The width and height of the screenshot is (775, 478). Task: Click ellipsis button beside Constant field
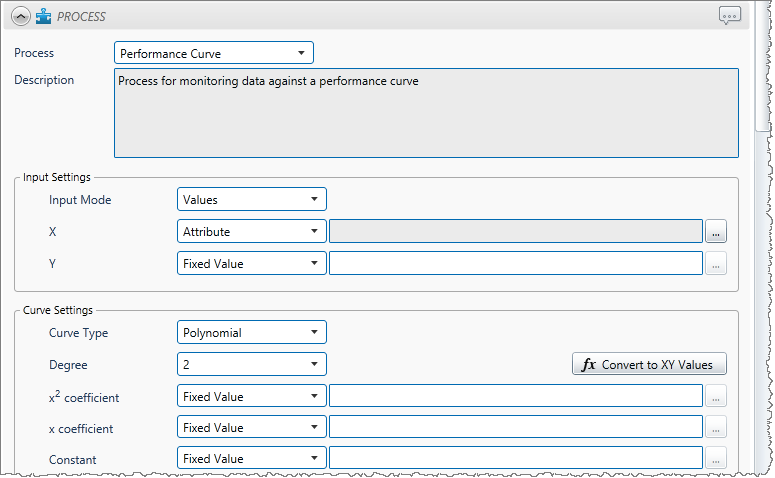[x=716, y=459]
